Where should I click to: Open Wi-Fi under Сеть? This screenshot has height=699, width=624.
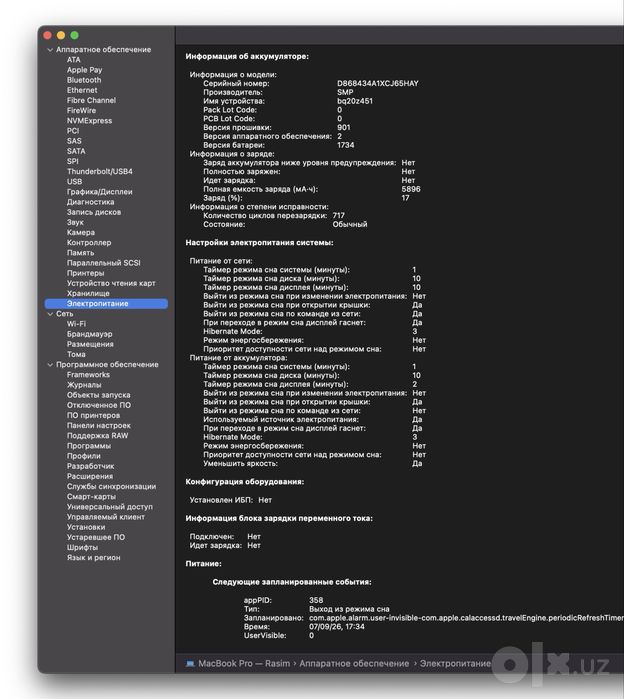[x=76, y=324]
